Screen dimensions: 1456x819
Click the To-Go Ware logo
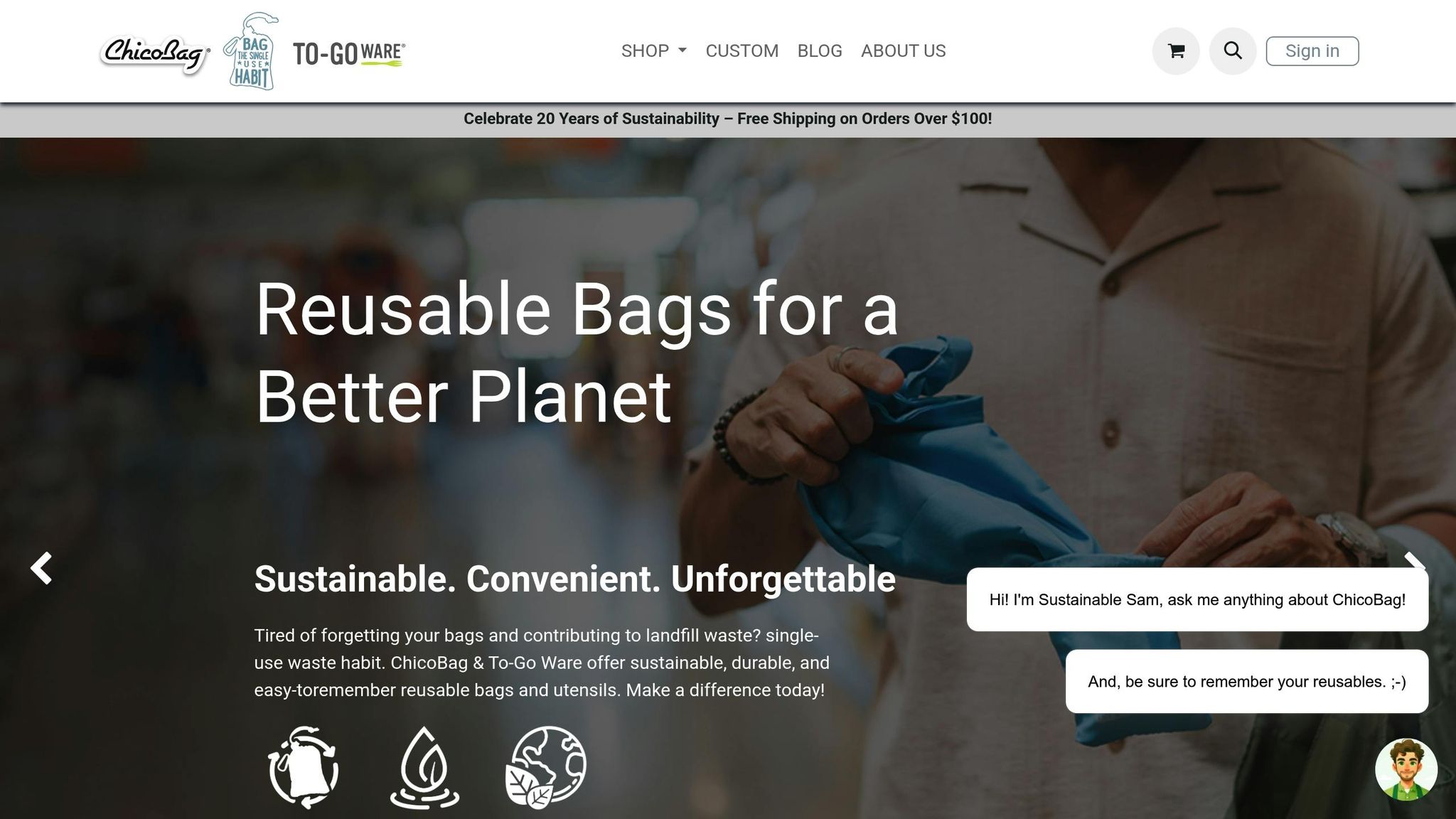[349, 53]
